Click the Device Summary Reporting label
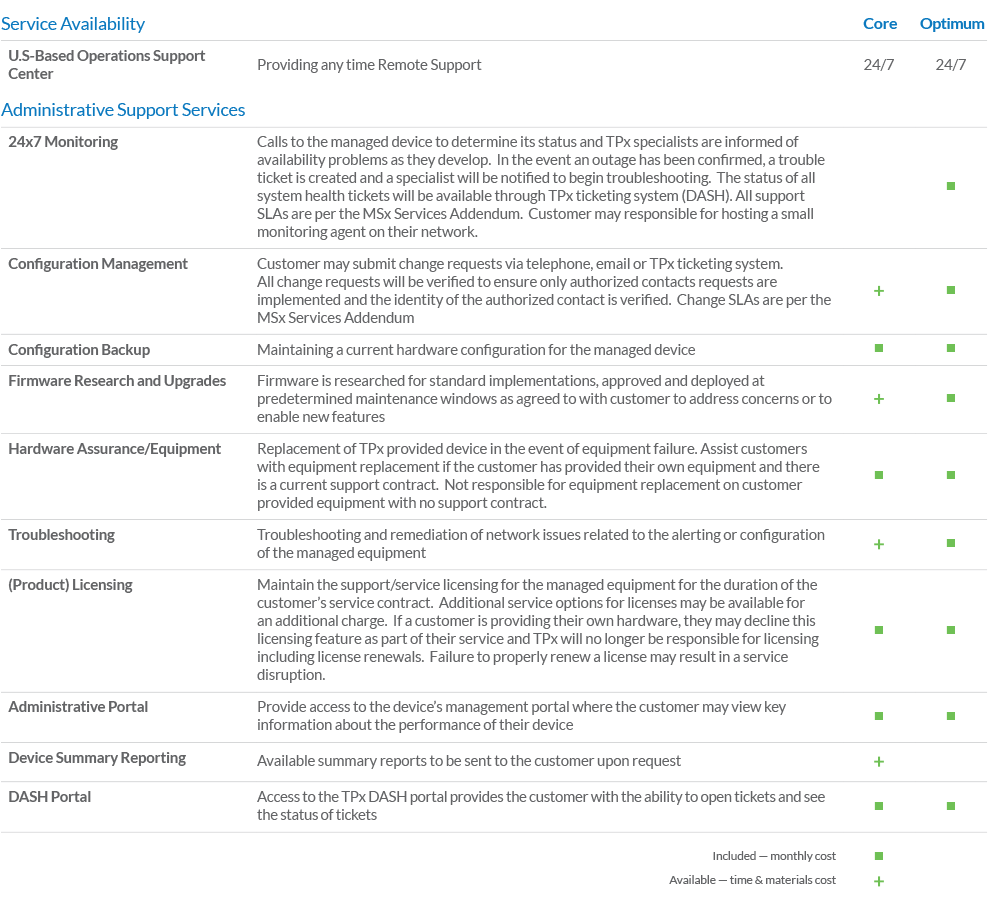Viewport: 1005px width, 905px height. [x=97, y=758]
